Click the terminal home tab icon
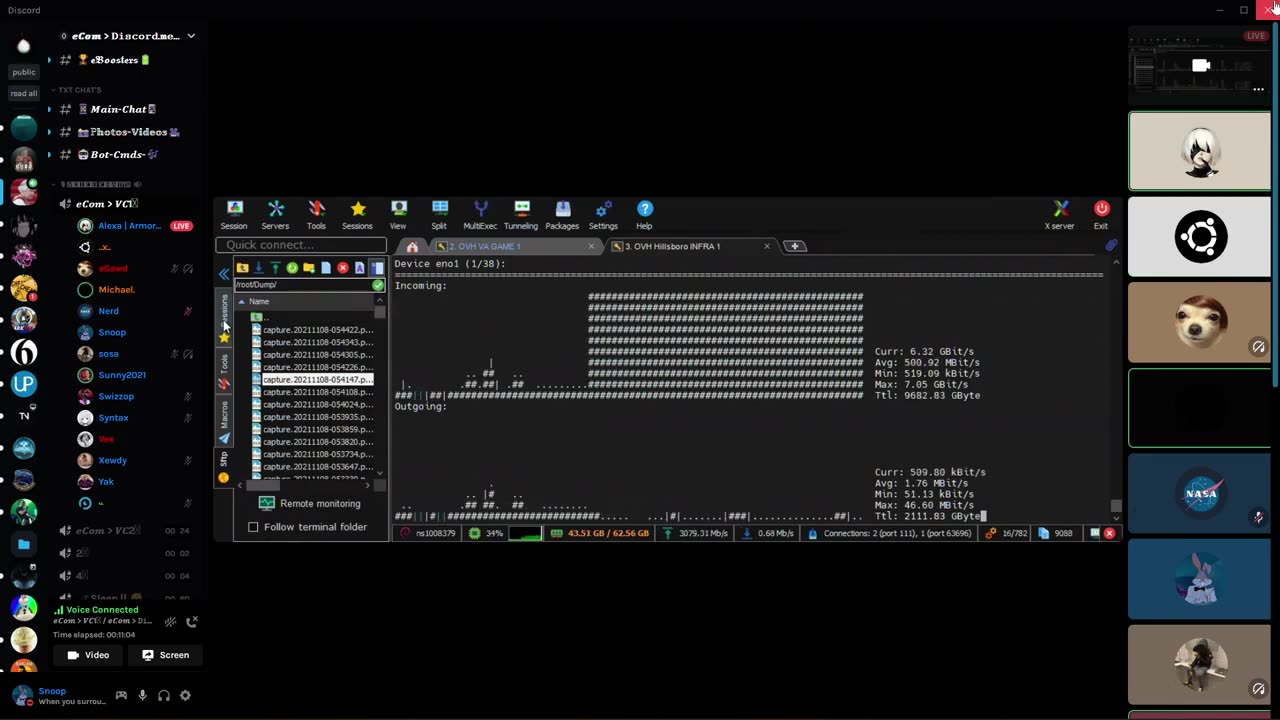 click(412, 247)
